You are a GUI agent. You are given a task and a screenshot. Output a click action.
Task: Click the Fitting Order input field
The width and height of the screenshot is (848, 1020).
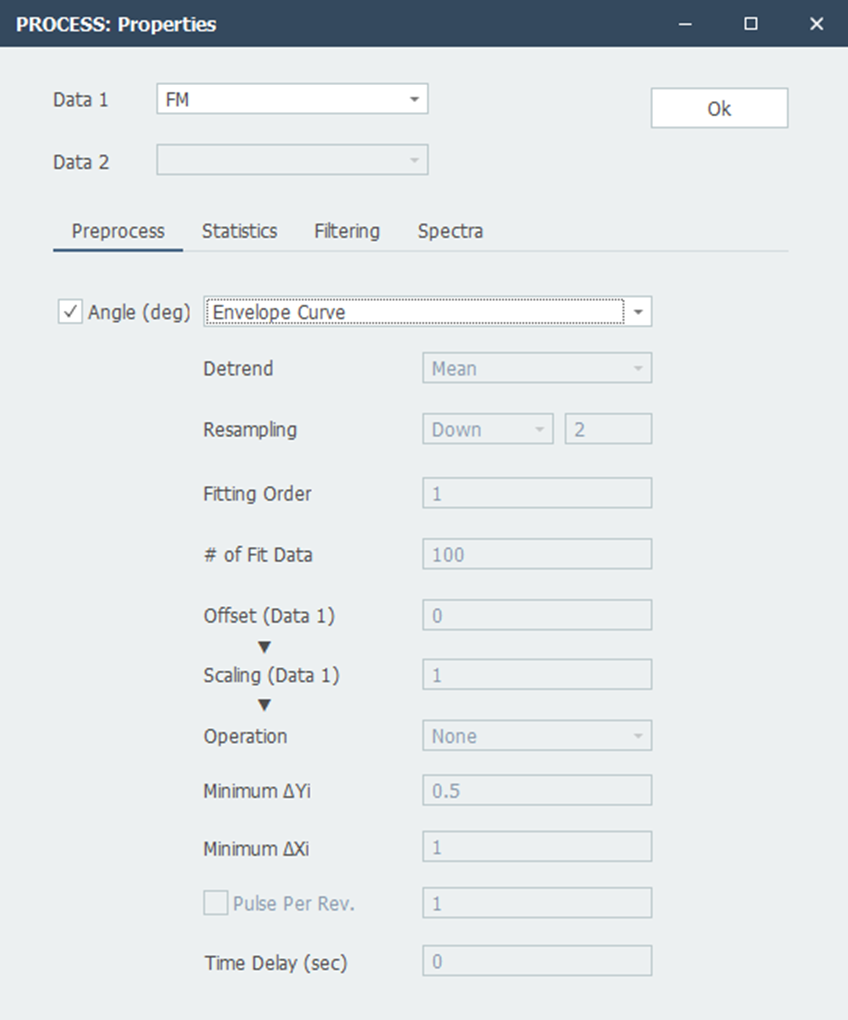pyautogui.click(x=537, y=493)
